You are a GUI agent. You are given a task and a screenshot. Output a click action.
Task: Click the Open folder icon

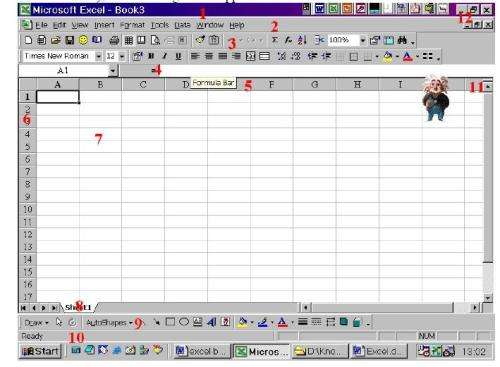coord(56,40)
